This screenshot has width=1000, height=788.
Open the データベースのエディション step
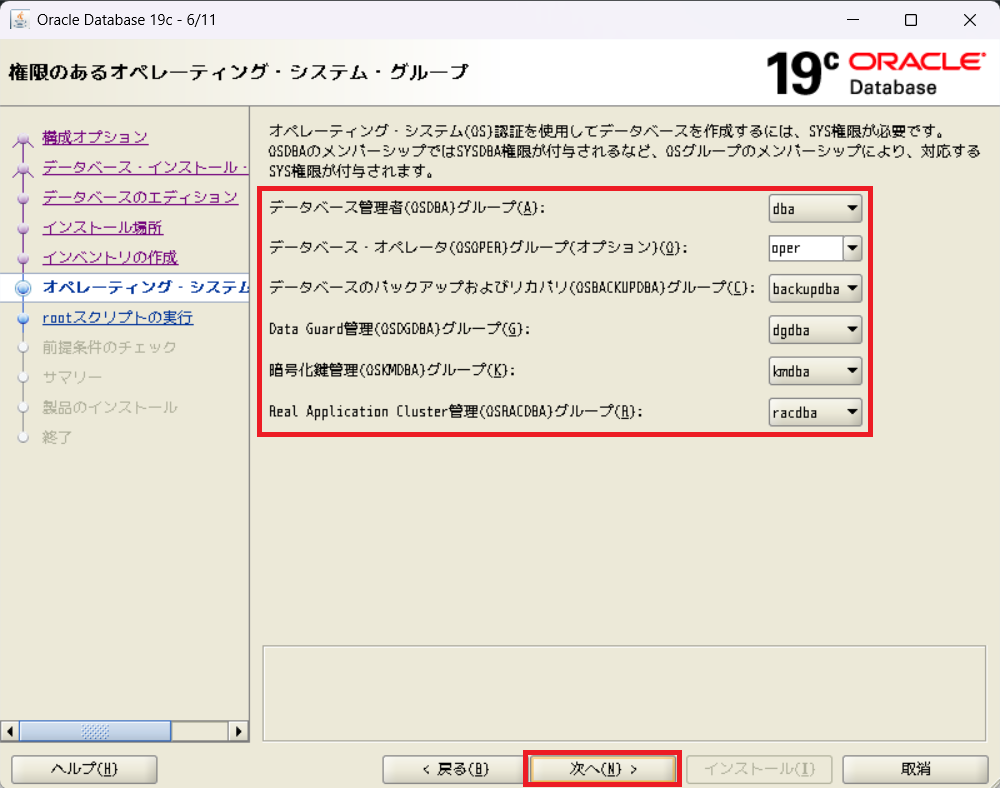tap(140, 197)
